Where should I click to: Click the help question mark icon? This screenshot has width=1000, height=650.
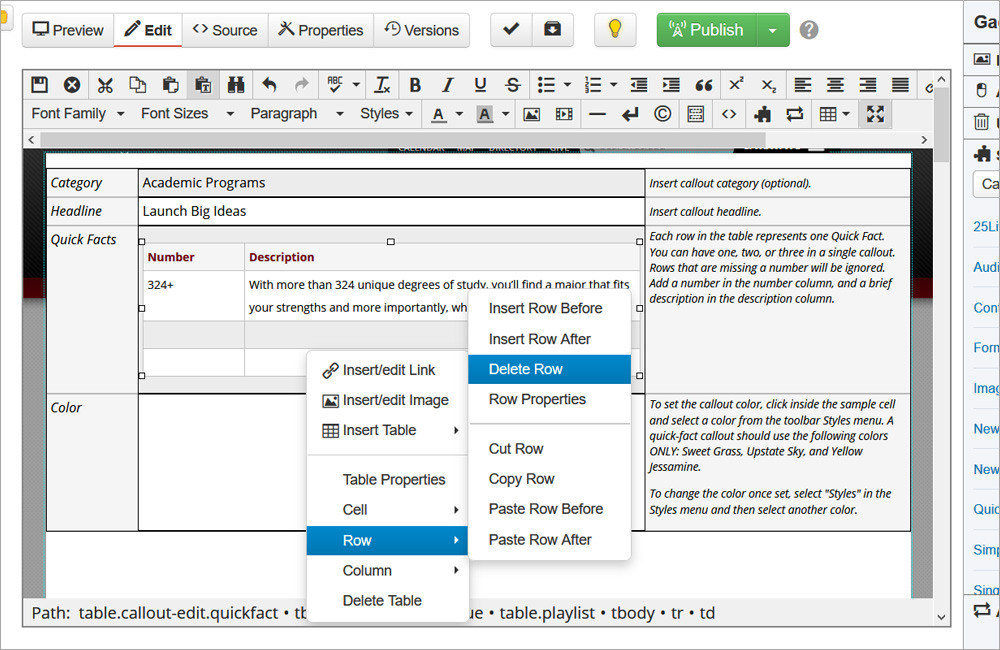pyautogui.click(x=809, y=30)
